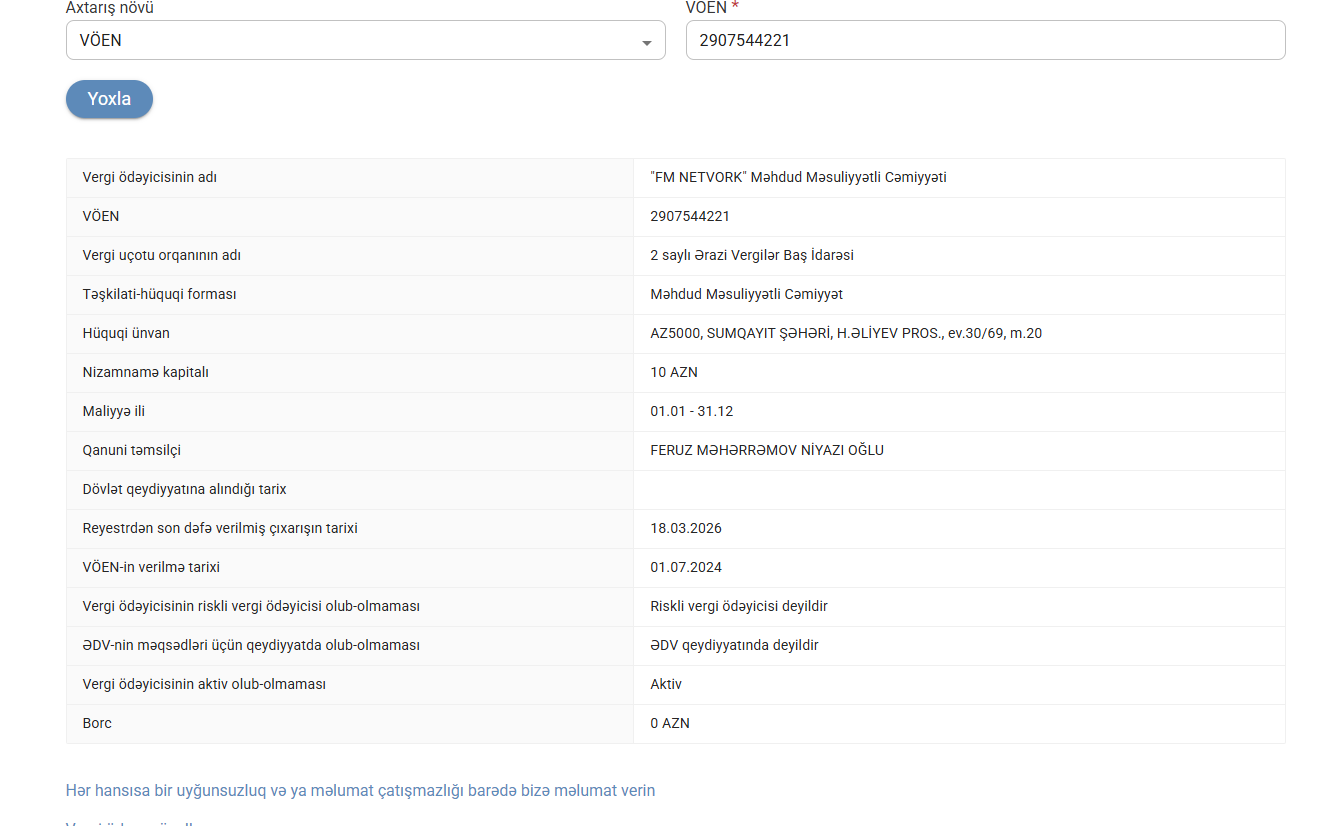
Task: Click the FM NETVORK company name value
Action: click(x=798, y=178)
